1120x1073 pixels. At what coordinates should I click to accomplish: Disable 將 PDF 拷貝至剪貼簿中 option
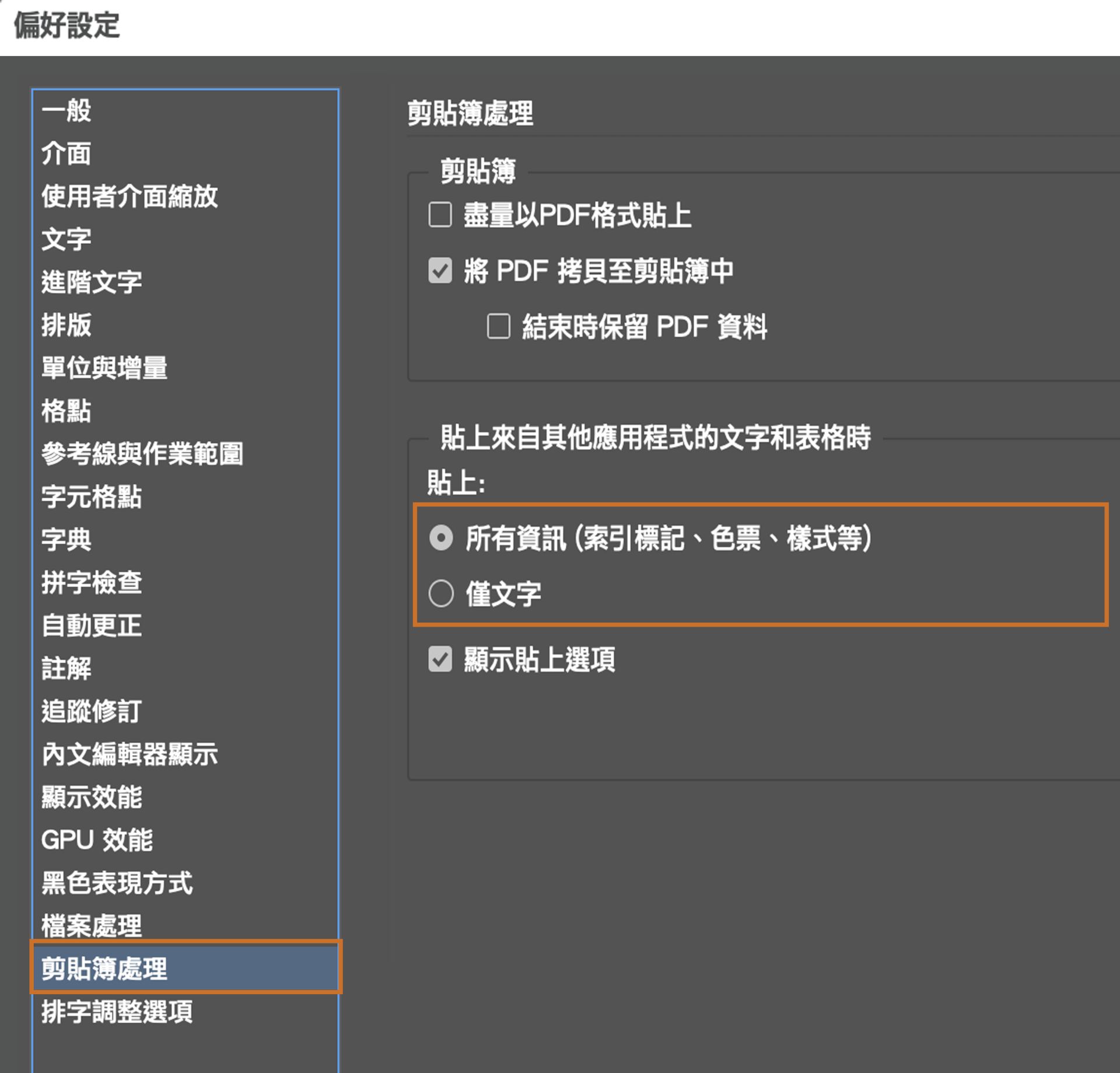(x=440, y=270)
